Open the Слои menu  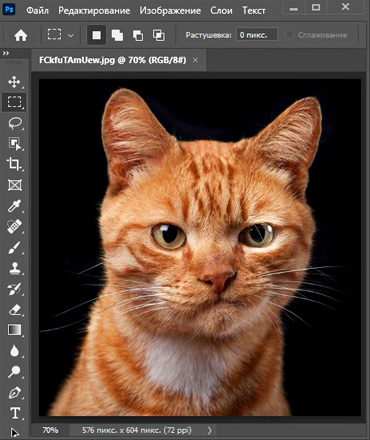[221, 11]
